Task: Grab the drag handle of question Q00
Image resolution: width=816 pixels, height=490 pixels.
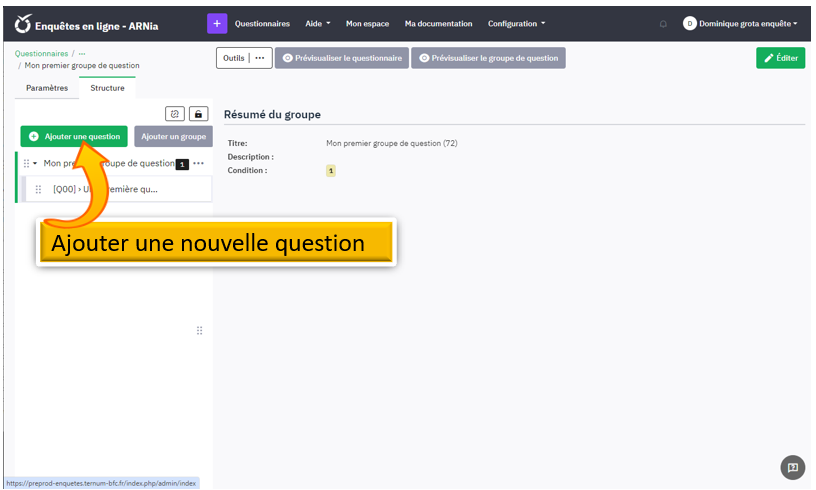Action: 38,189
